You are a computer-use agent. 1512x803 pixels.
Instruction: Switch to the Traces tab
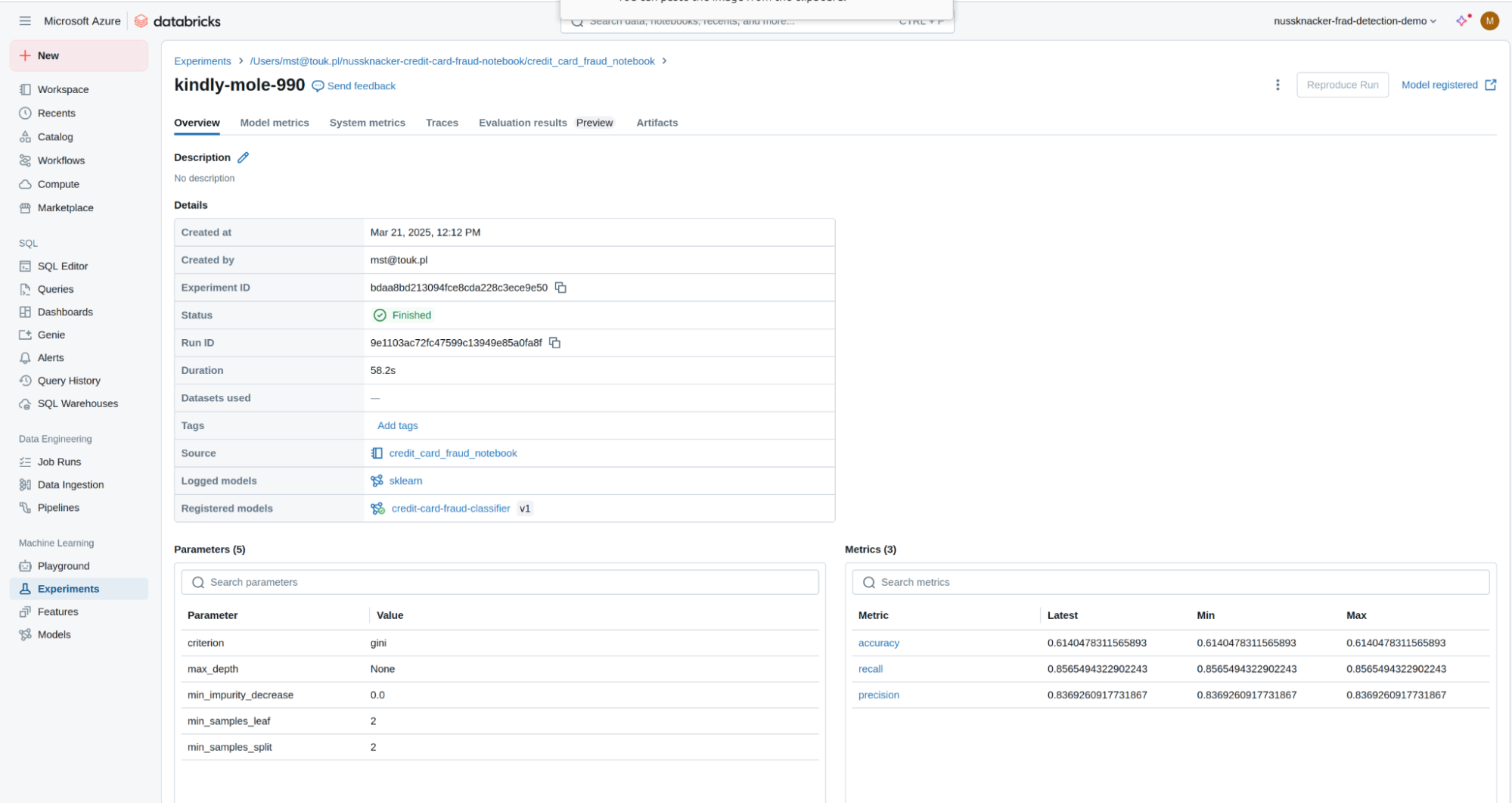coord(442,123)
